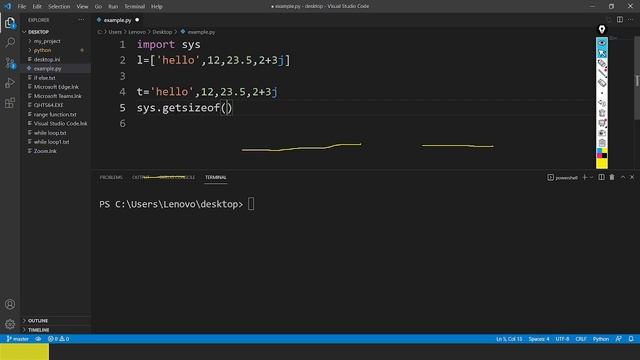Select the arrow cursor tool in the annotation toolbar
640x360 pixels.
tap(602, 53)
